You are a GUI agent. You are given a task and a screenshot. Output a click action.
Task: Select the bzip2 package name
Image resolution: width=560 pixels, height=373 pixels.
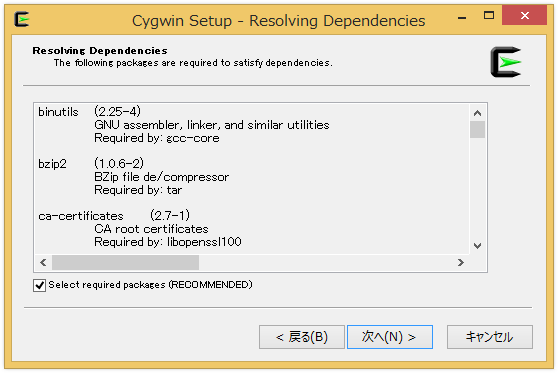tap(52, 164)
